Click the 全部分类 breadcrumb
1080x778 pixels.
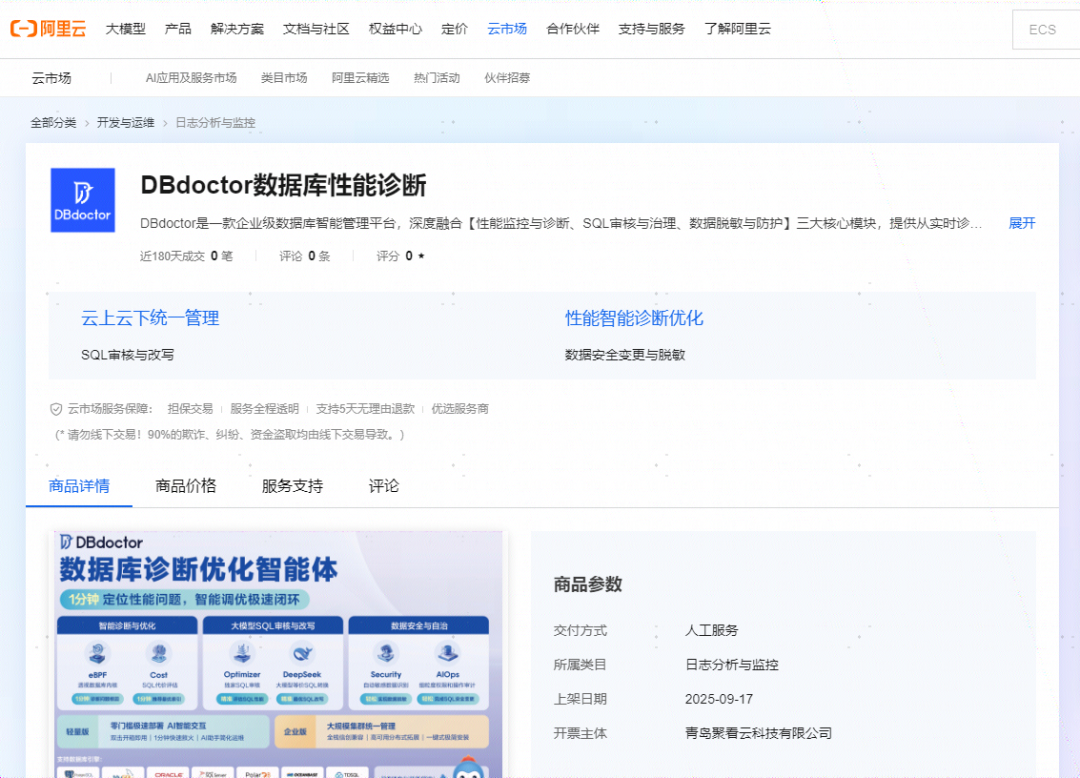pos(53,123)
